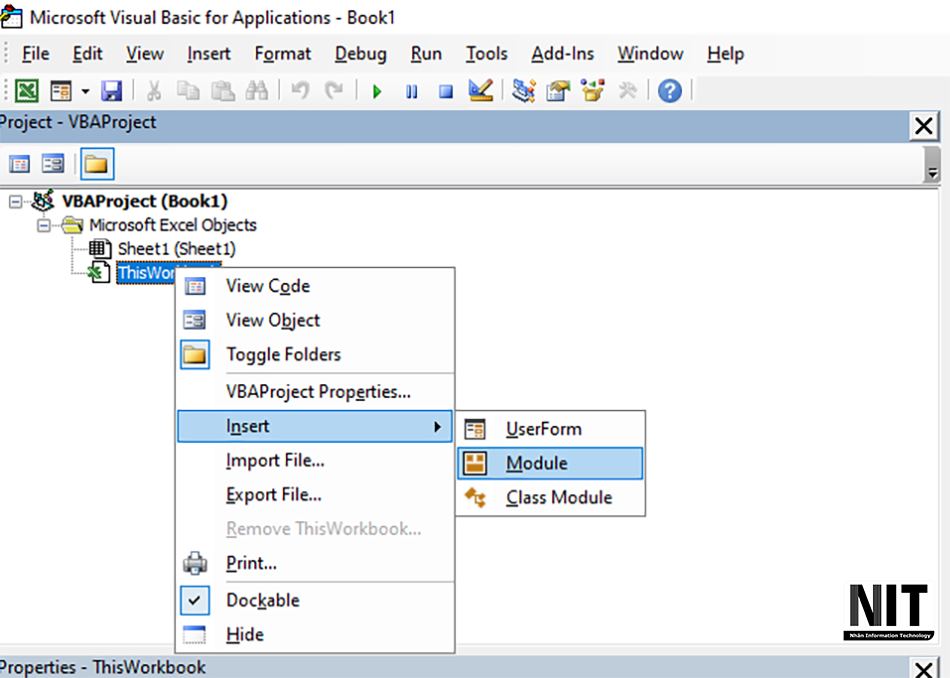Select Sheet1 (Sheet1) in project tree
Viewport: 950px width, 678px height.
click(x=176, y=249)
